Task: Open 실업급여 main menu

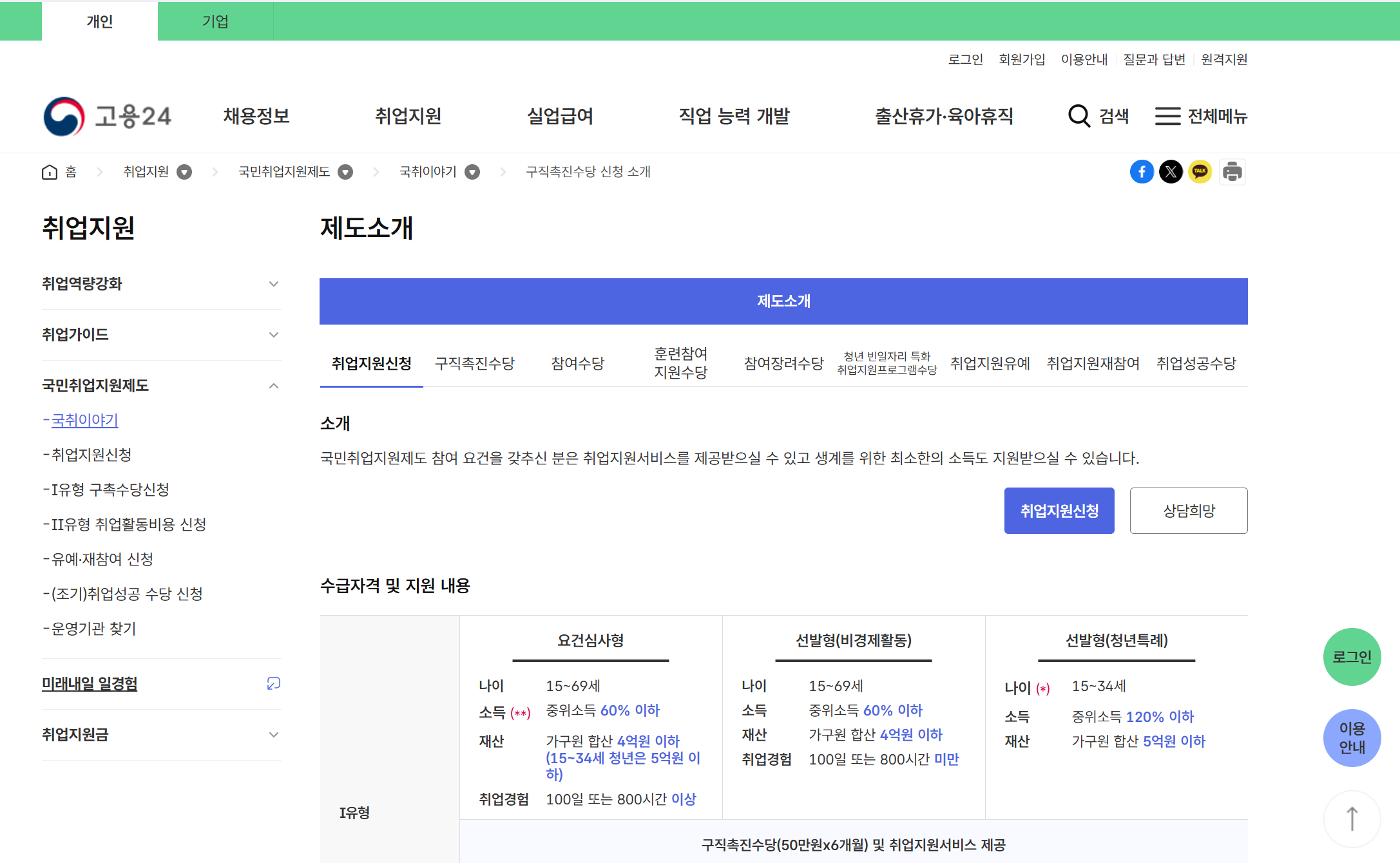Action: (x=560, y=116)
